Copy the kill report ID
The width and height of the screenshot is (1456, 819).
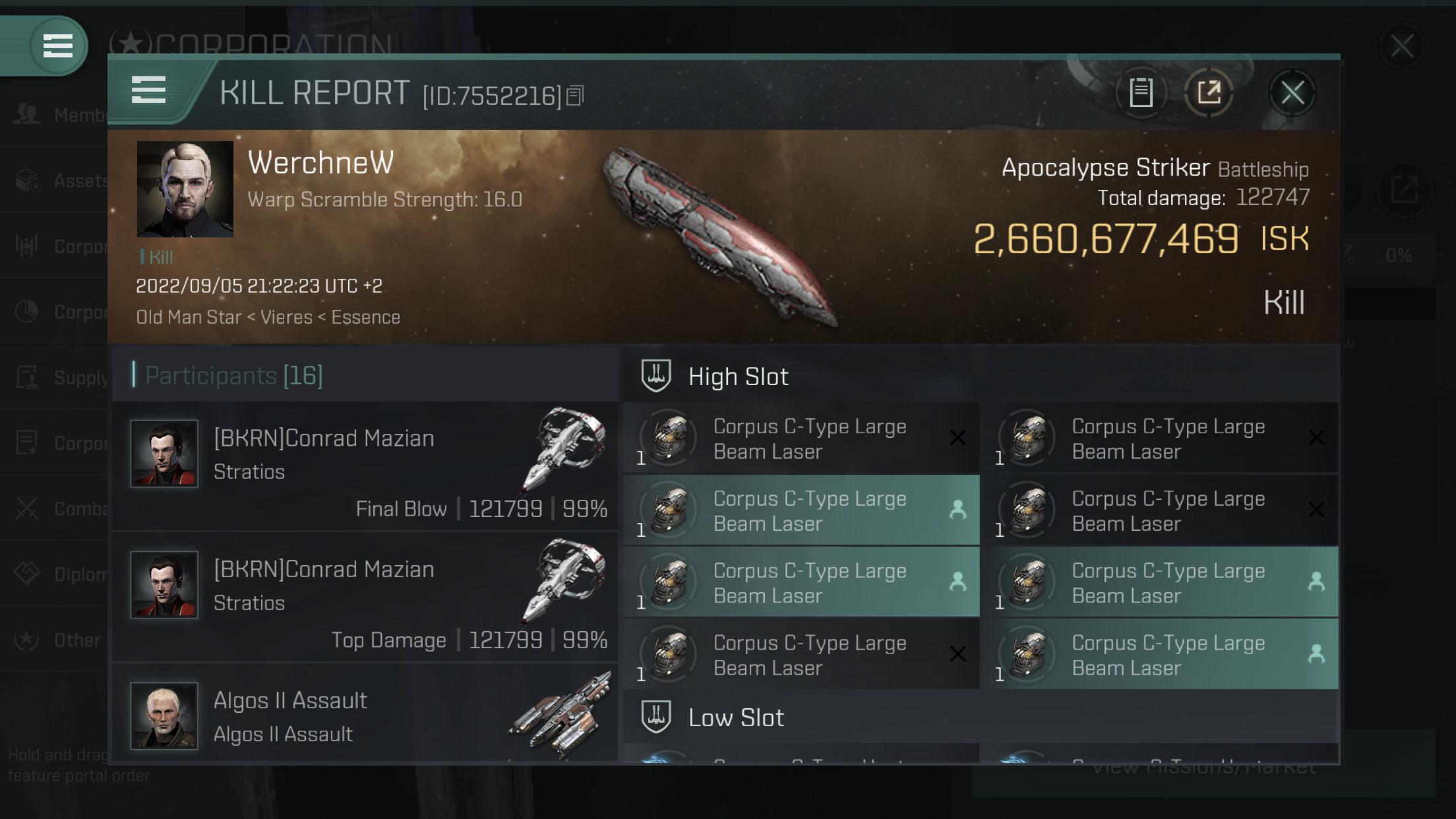click(575, 96)
